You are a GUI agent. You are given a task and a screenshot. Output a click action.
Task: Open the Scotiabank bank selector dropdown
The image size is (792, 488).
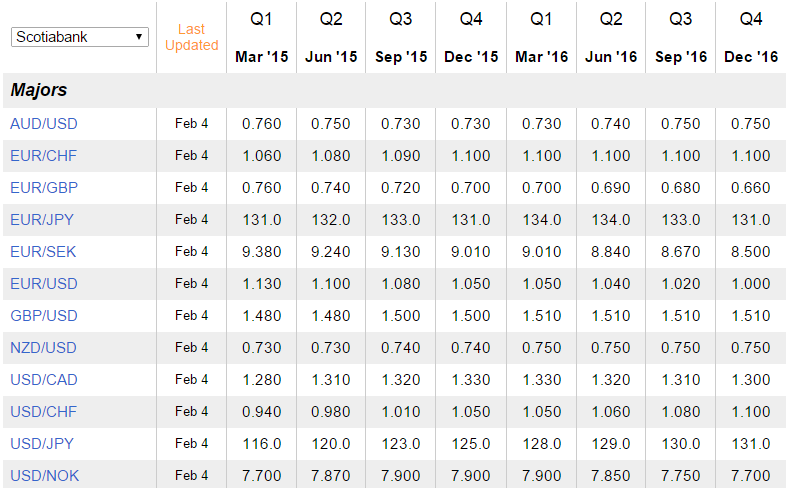tap(79, 37)
